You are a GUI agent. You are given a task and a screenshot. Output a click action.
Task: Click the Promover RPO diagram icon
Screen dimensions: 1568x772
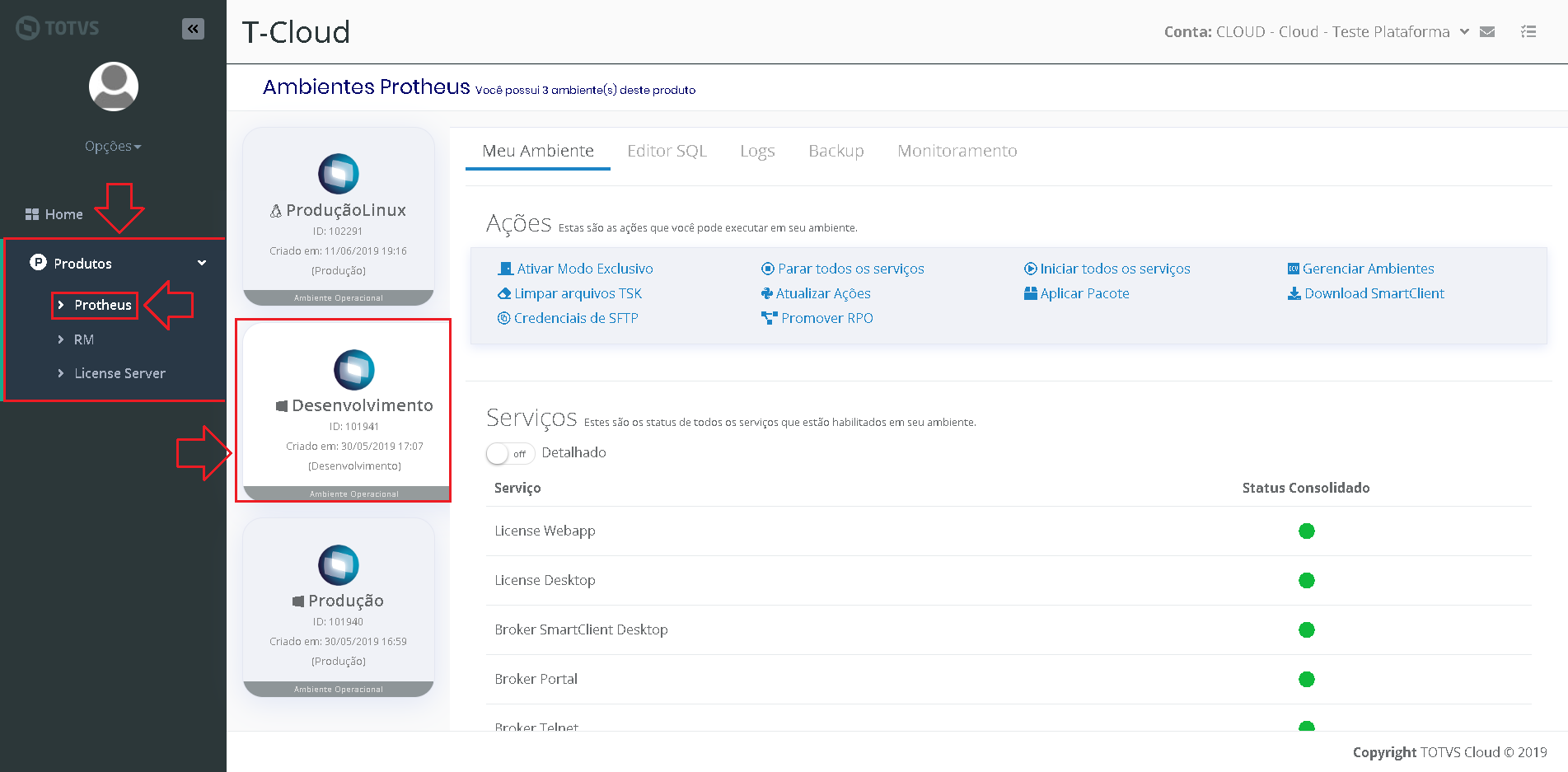click(770, 318)
